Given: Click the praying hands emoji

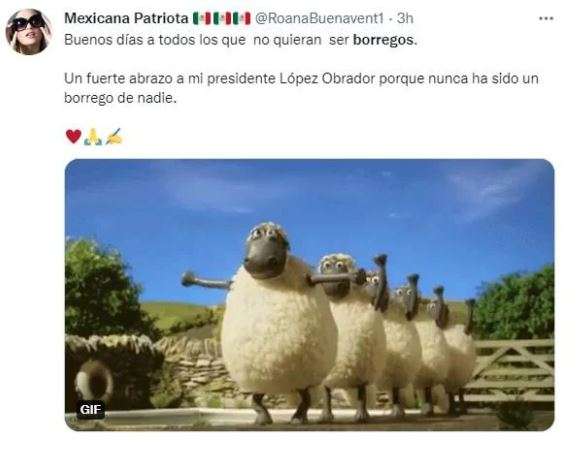Looking at the screenshot, I should (x=93, y=136).
